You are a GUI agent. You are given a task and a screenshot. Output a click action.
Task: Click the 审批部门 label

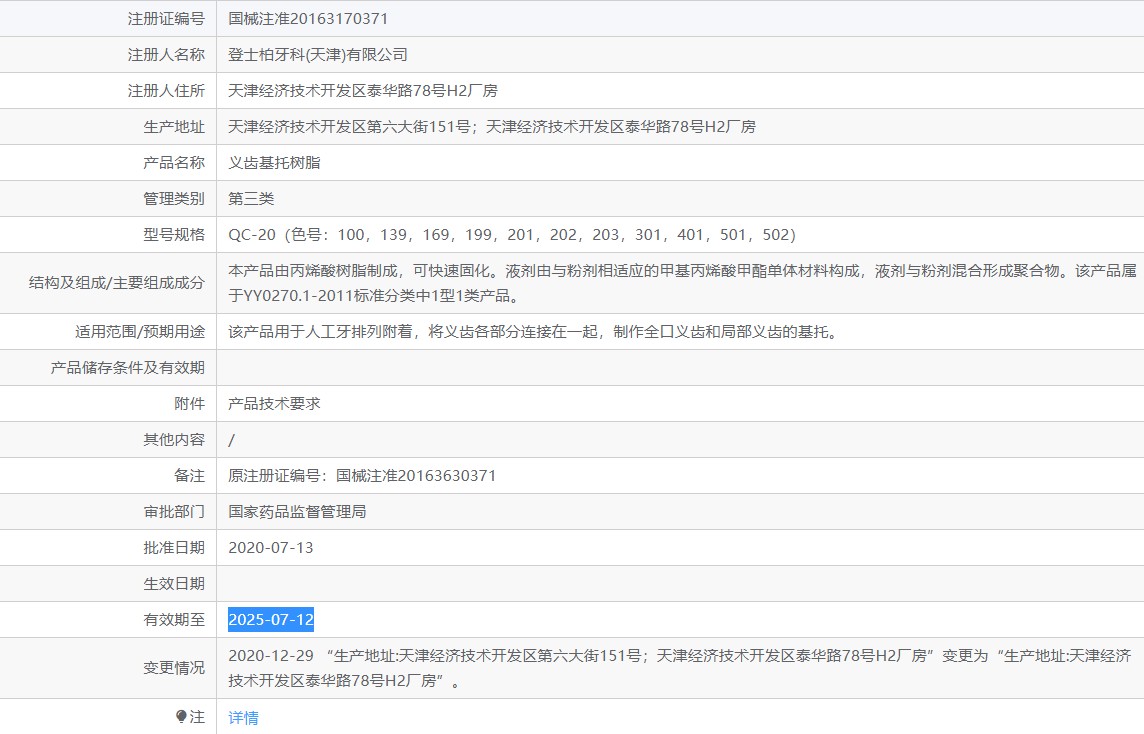174,511
